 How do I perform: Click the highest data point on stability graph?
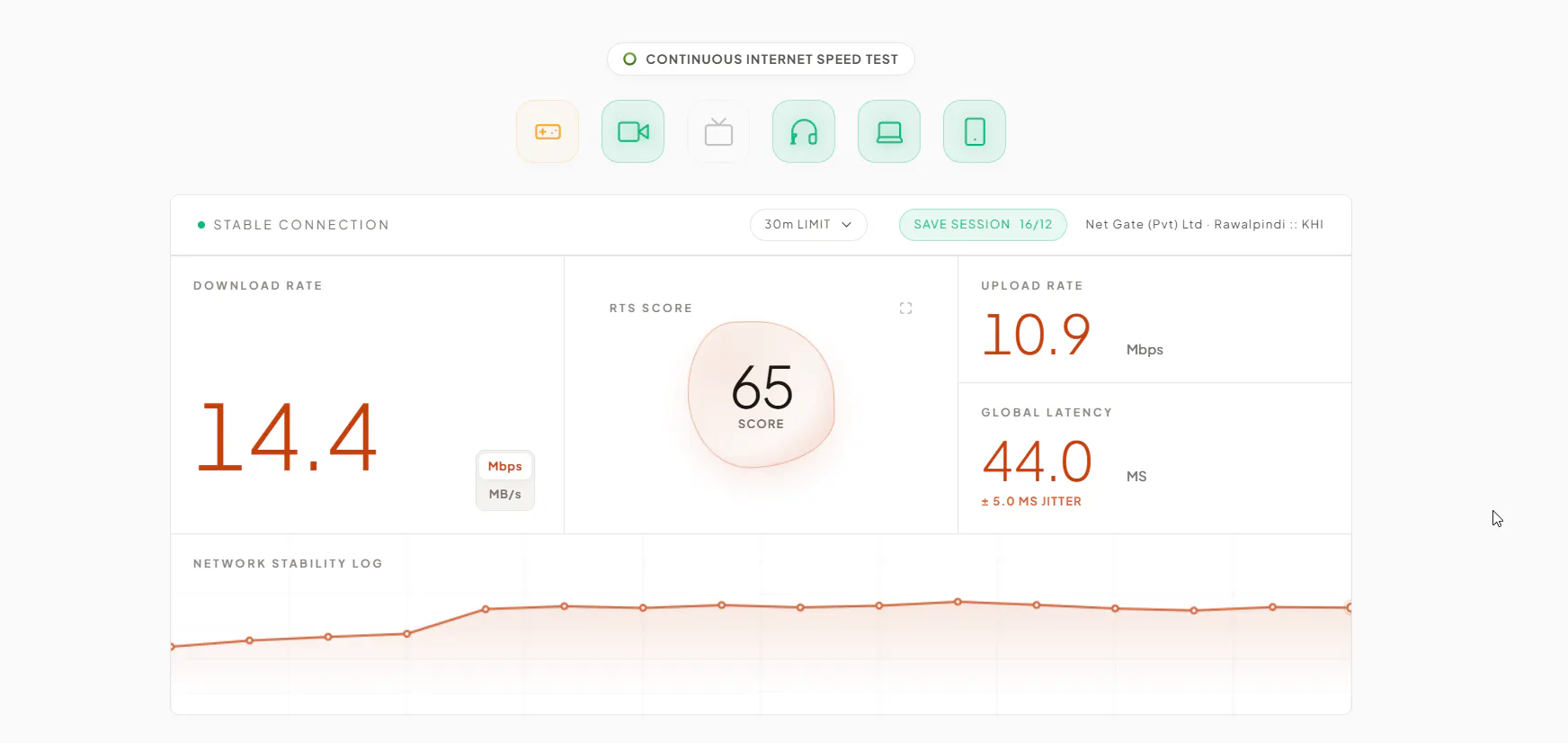958,602
